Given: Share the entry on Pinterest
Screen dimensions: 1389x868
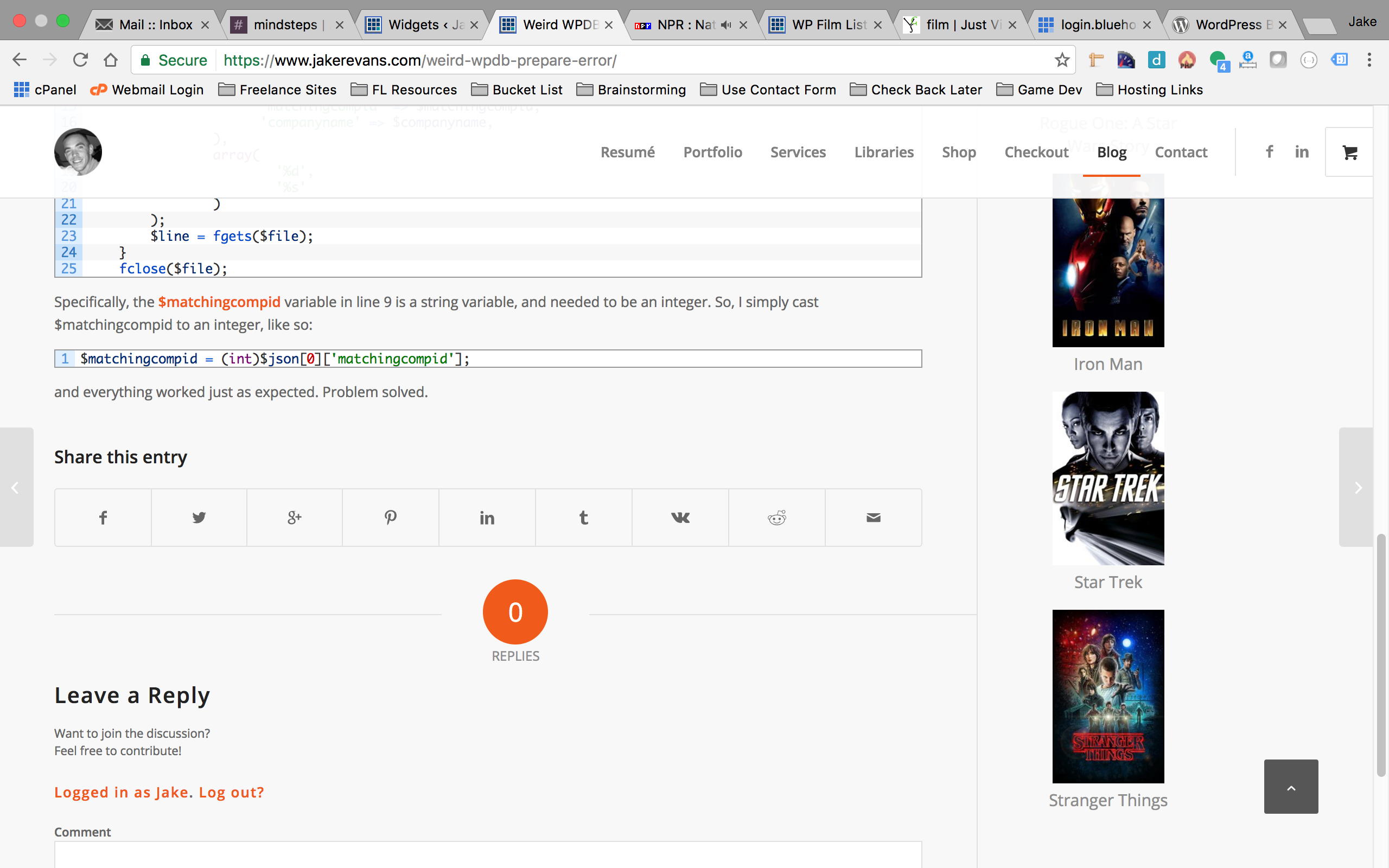Looking at the screenshot, I should pyautogui.click(x=390, y=517).
